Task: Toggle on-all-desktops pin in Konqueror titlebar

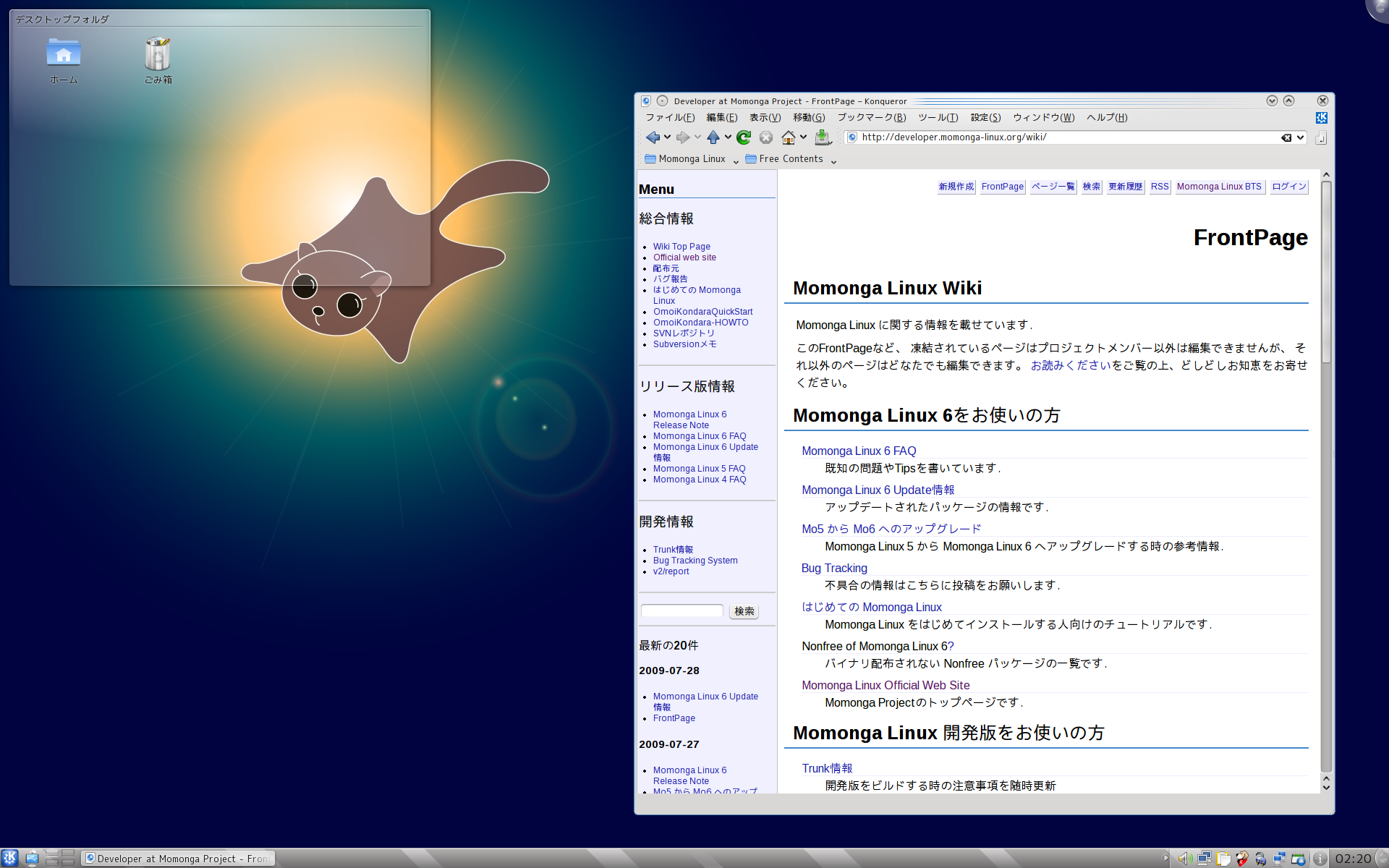Action: tap(662, 101)
